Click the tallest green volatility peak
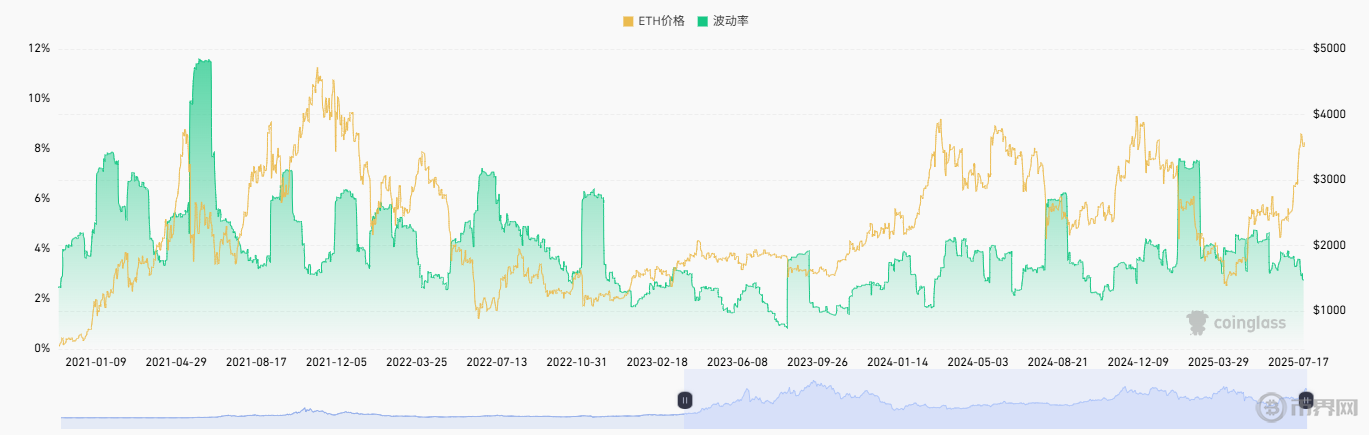This screenshot has width=1369, height=435. coord(203,64)
